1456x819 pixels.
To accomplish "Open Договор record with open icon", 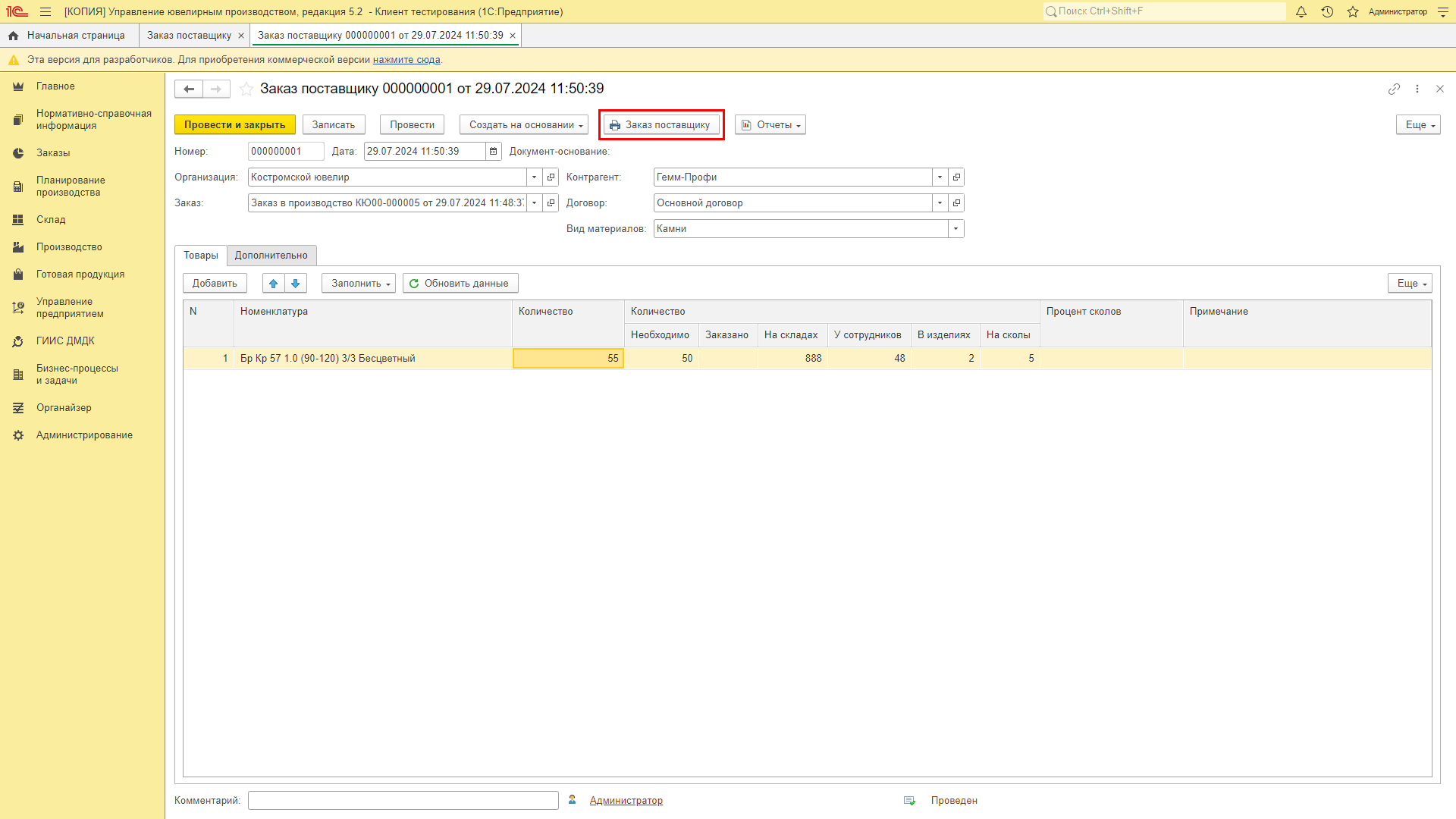I will (x=956, y=203).
